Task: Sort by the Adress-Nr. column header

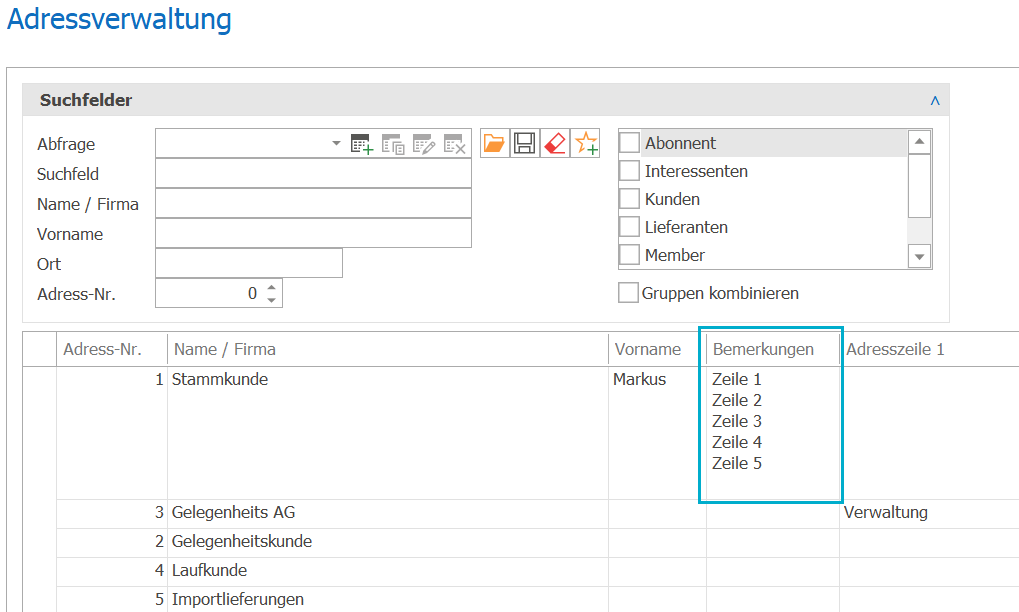Action: (x=112, y=350)
